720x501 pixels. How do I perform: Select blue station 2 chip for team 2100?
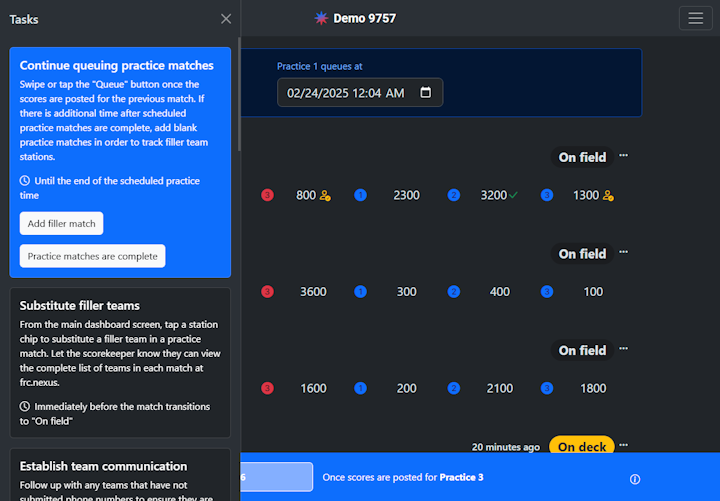[454, 388]
